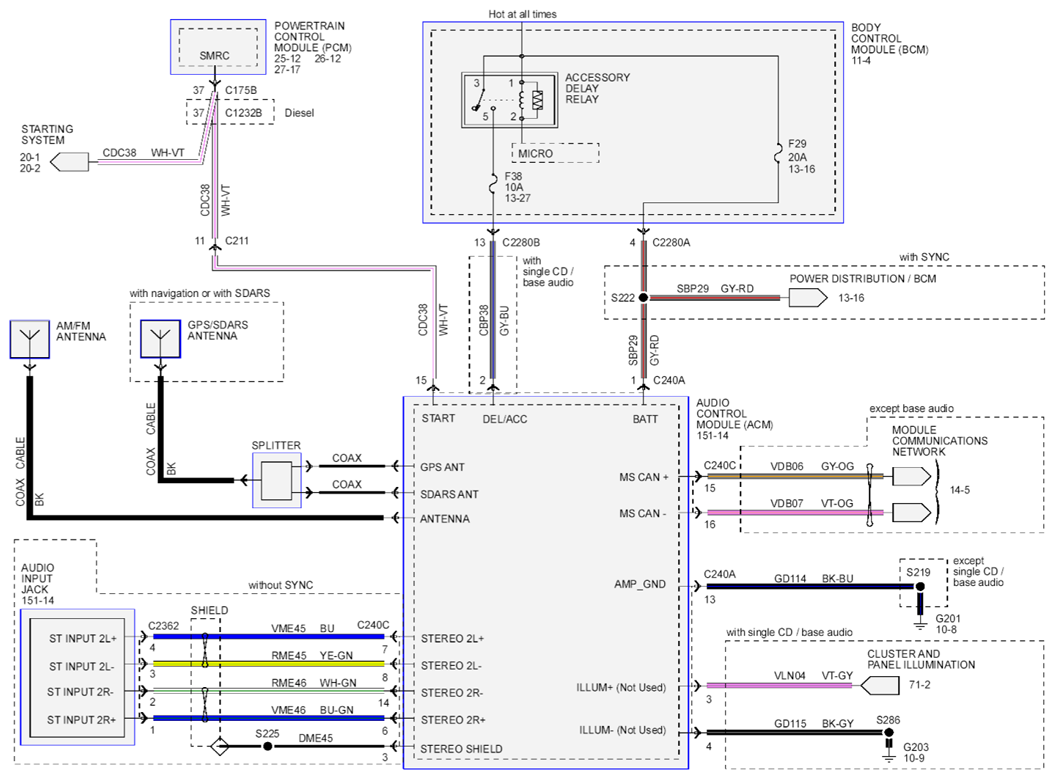Click the MICRO dashed box in the BCM
1055x779 pixels.
(x=555, y=153)
